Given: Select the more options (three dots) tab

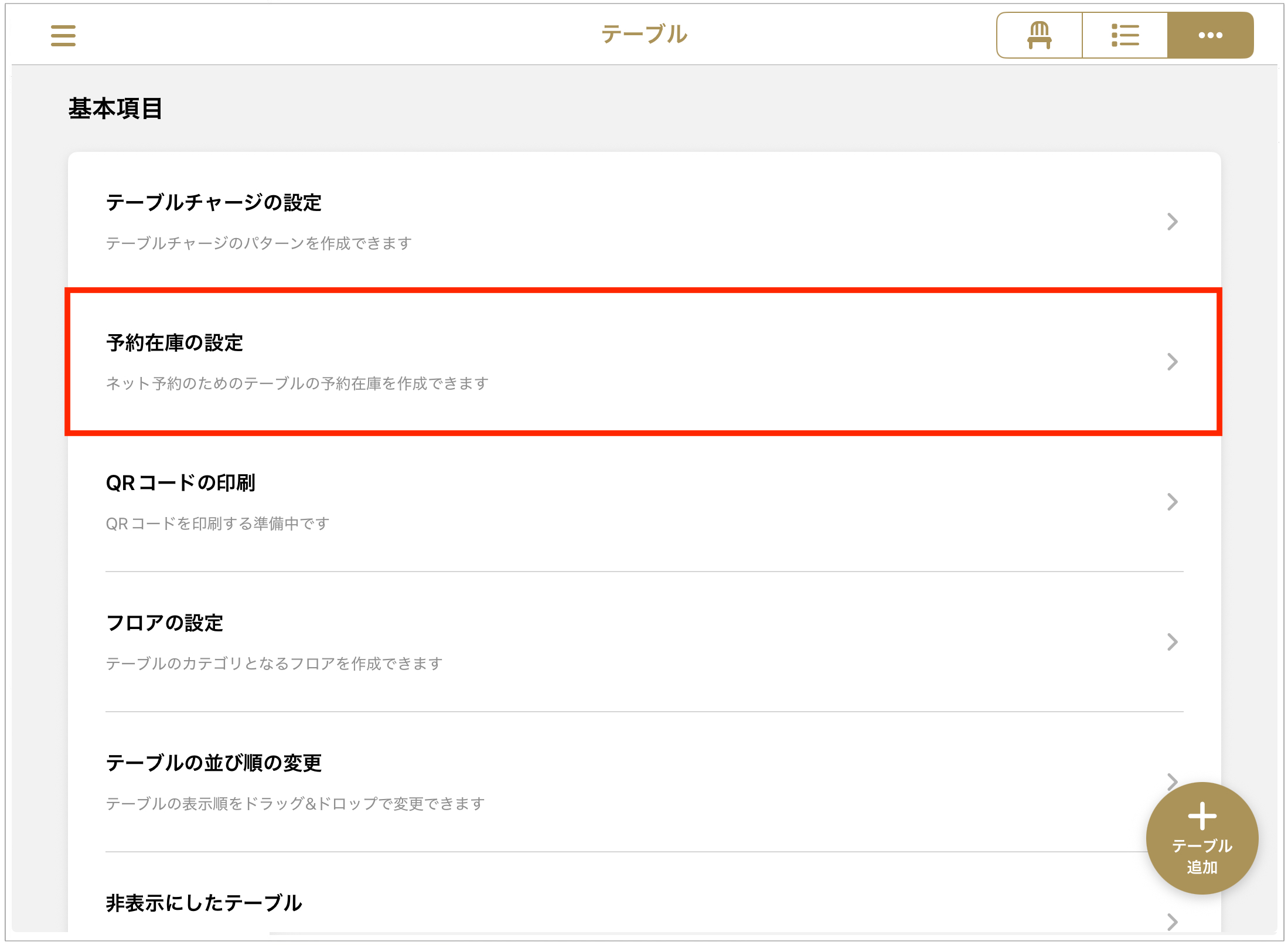Looking at the screenshot, I should 1210,35.
